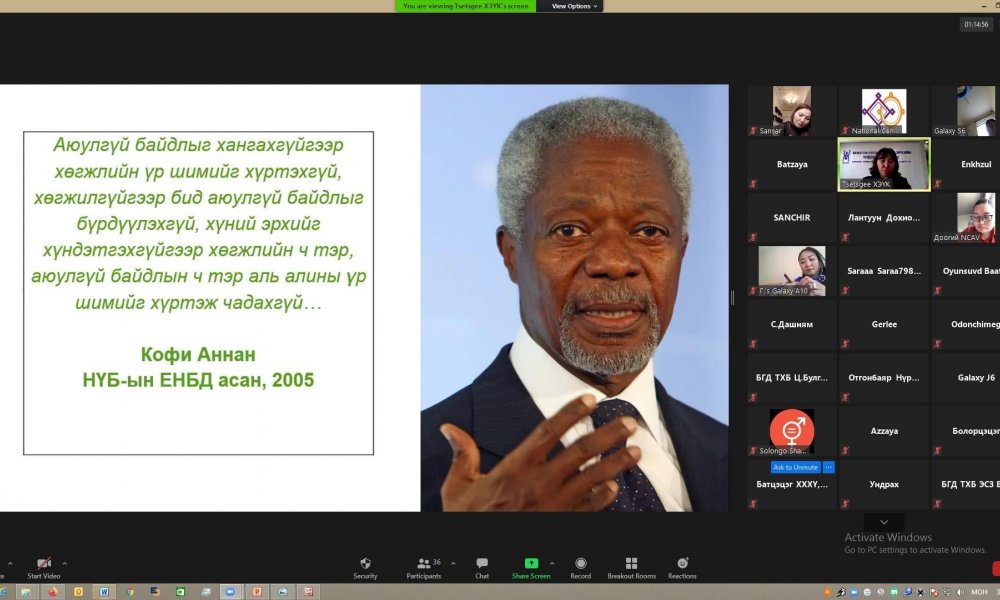
Task: Open the View Options dropdown
Action: (574, 6)
